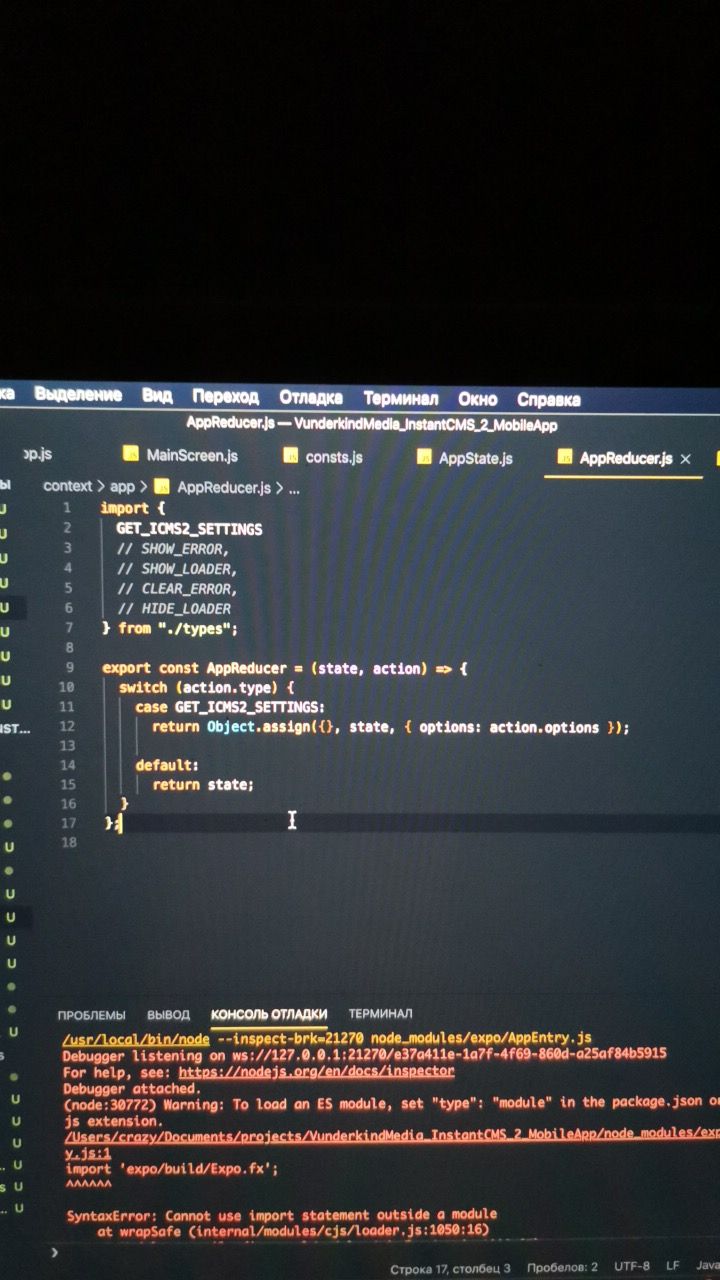The width and height of the screenshot is (720, 1280).
Task: Click Object.assign in the return statement
Action: click(256, 727)
